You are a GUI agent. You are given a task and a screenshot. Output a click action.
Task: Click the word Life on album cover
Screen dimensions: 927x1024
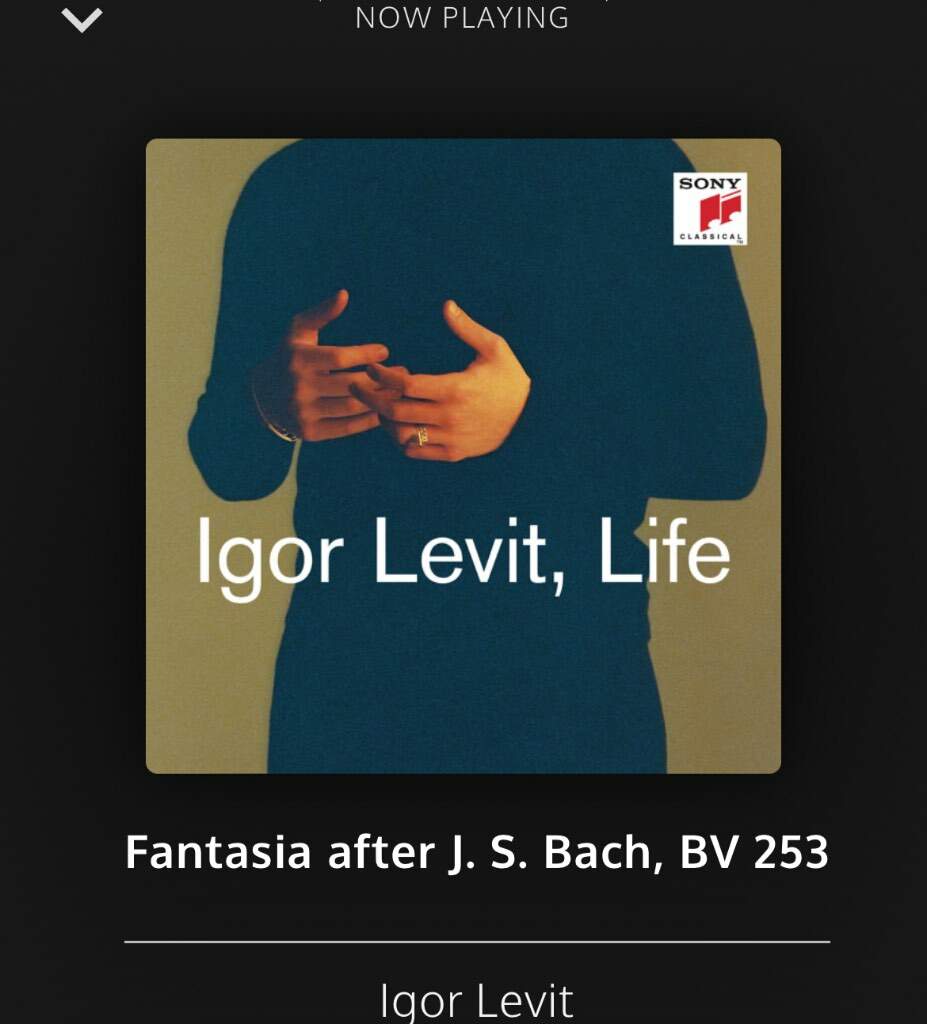point(664,551)
